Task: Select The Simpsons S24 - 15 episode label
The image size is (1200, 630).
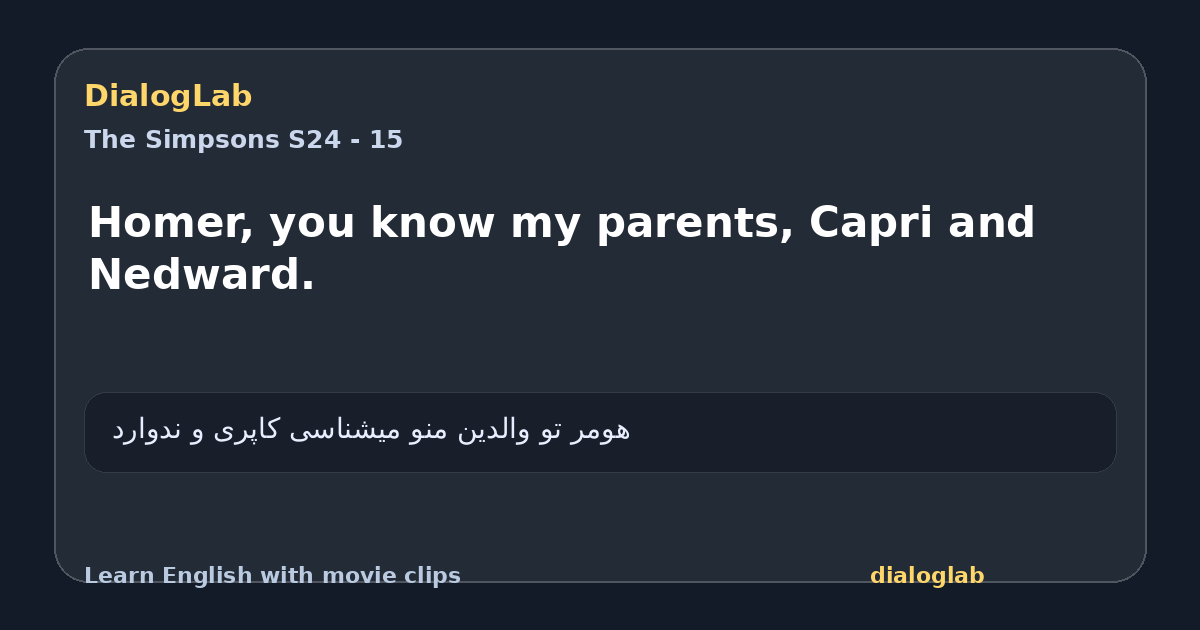Action: 243,140
